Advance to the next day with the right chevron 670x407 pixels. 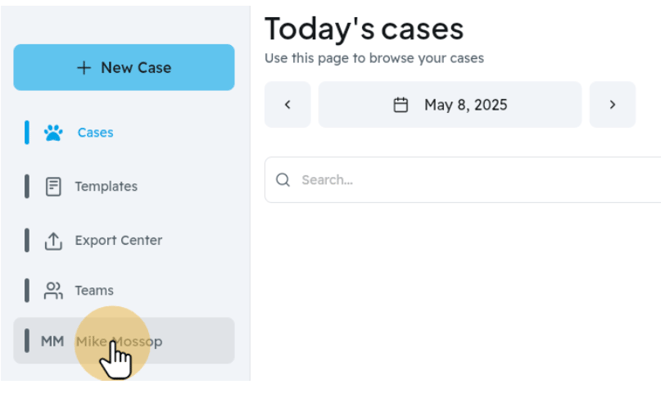pyautogui.click(x=612, y=105)
